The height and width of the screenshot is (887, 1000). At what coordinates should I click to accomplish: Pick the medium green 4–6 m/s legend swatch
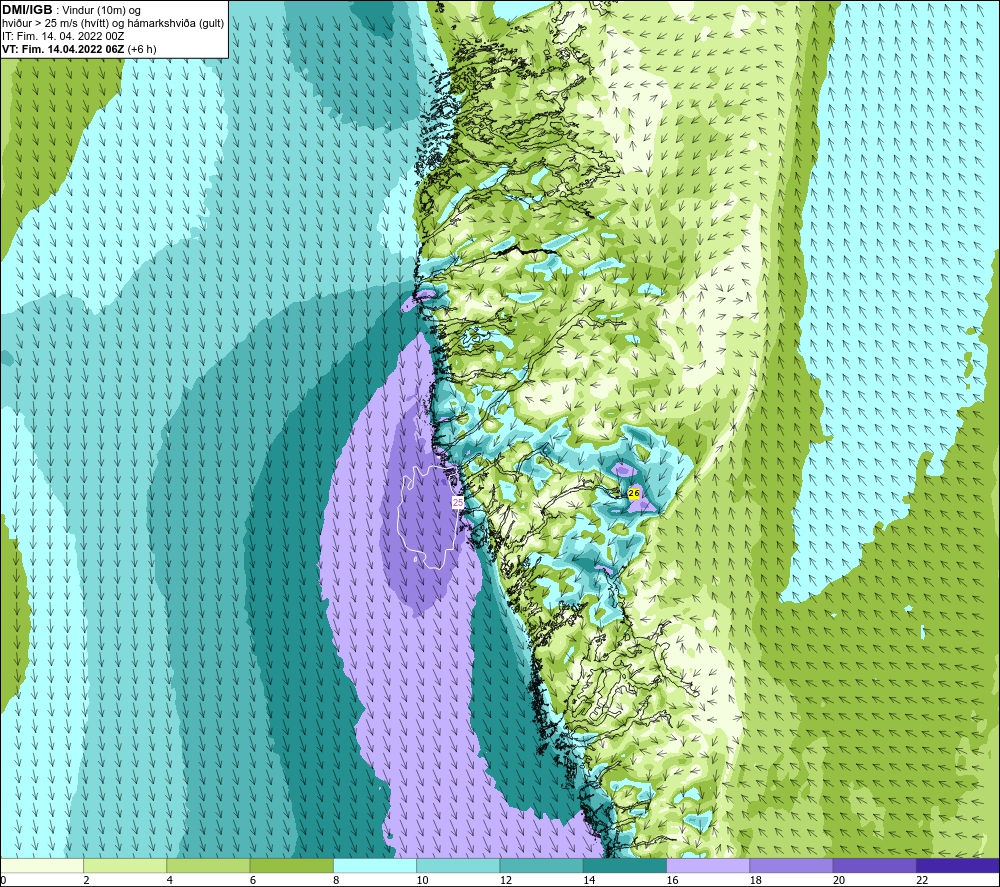pos(208,865)
